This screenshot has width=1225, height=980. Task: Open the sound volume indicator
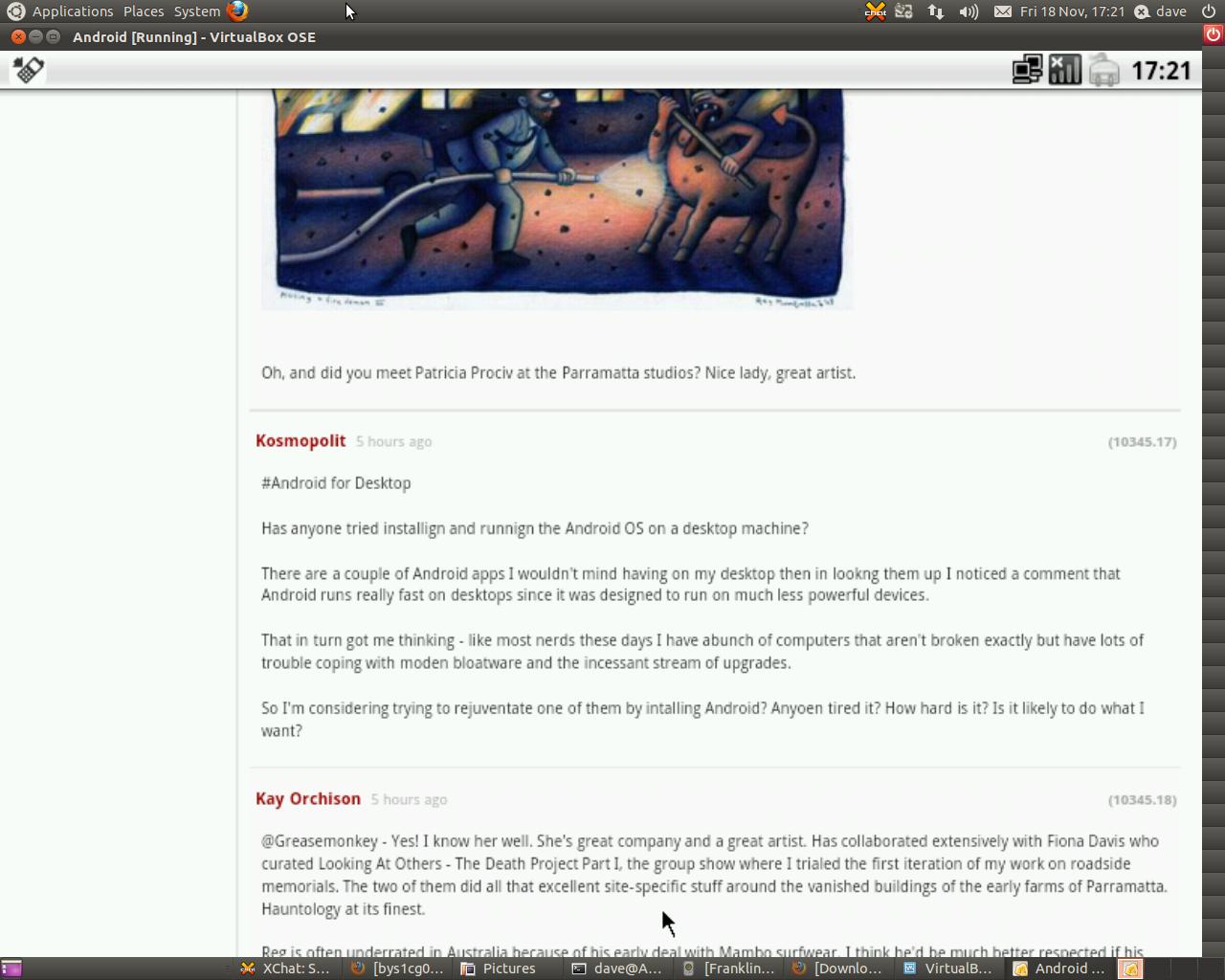[x=969, y=11]
